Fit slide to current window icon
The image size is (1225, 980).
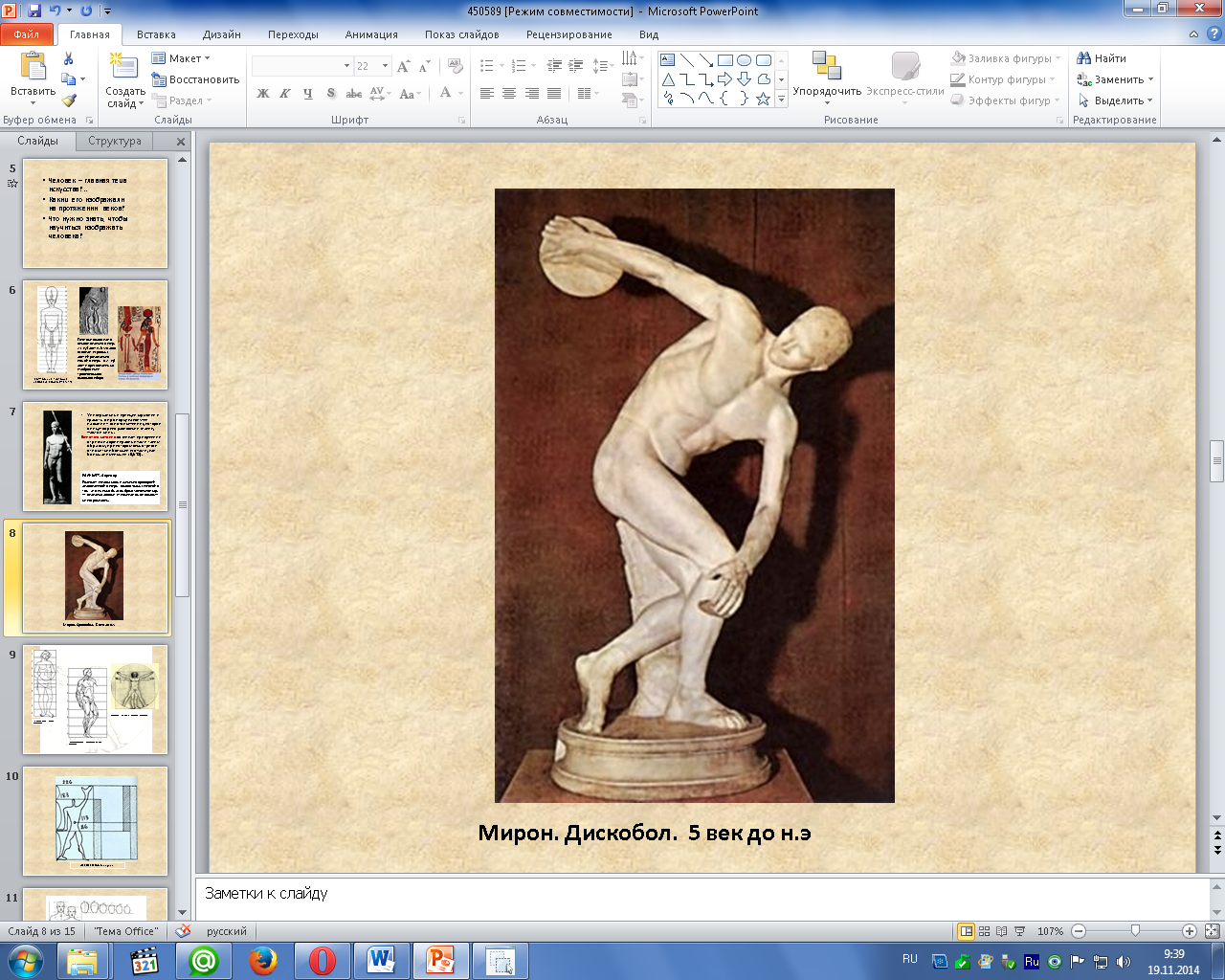point(1212,931)
